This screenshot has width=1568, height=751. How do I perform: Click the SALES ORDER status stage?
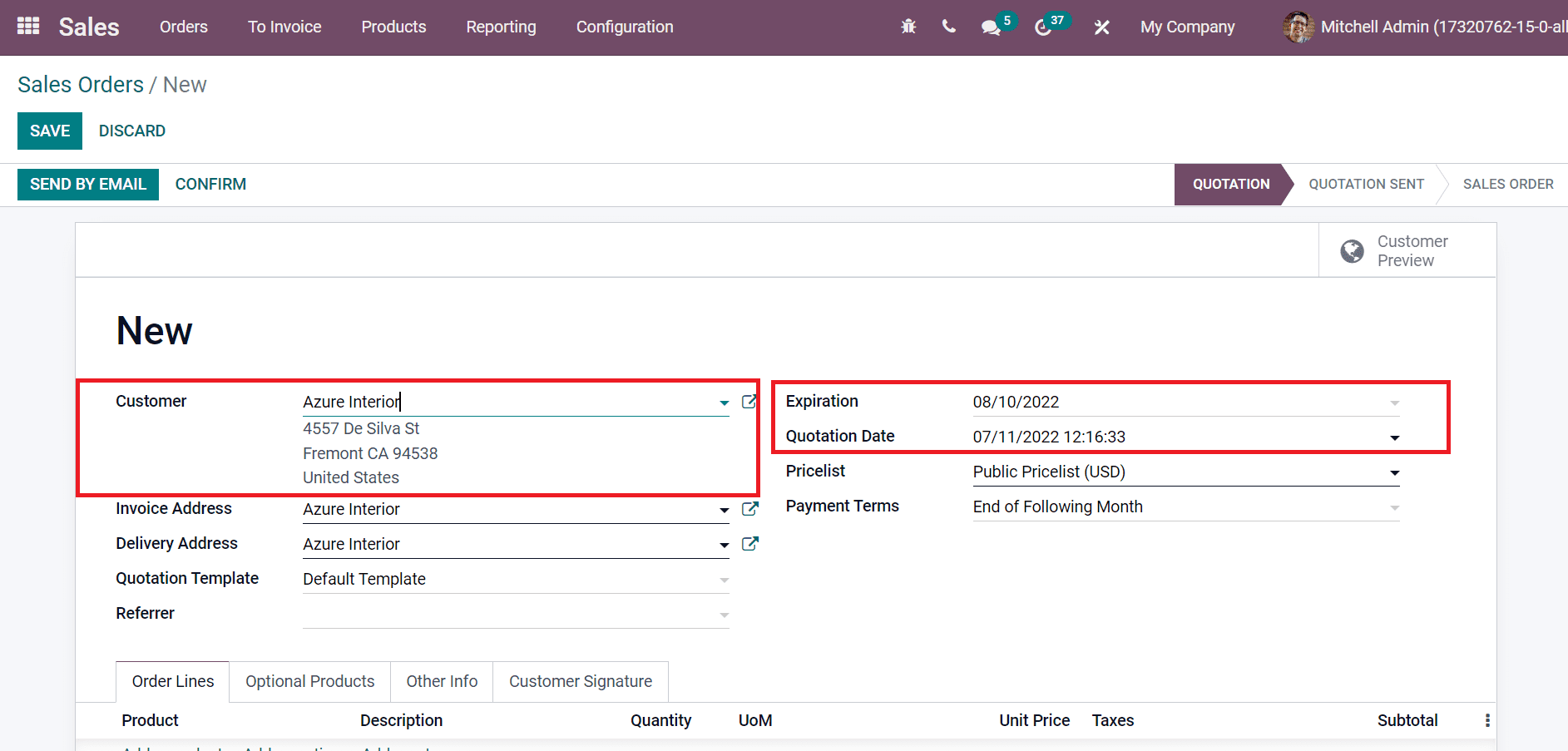[x=1508, y=184]
